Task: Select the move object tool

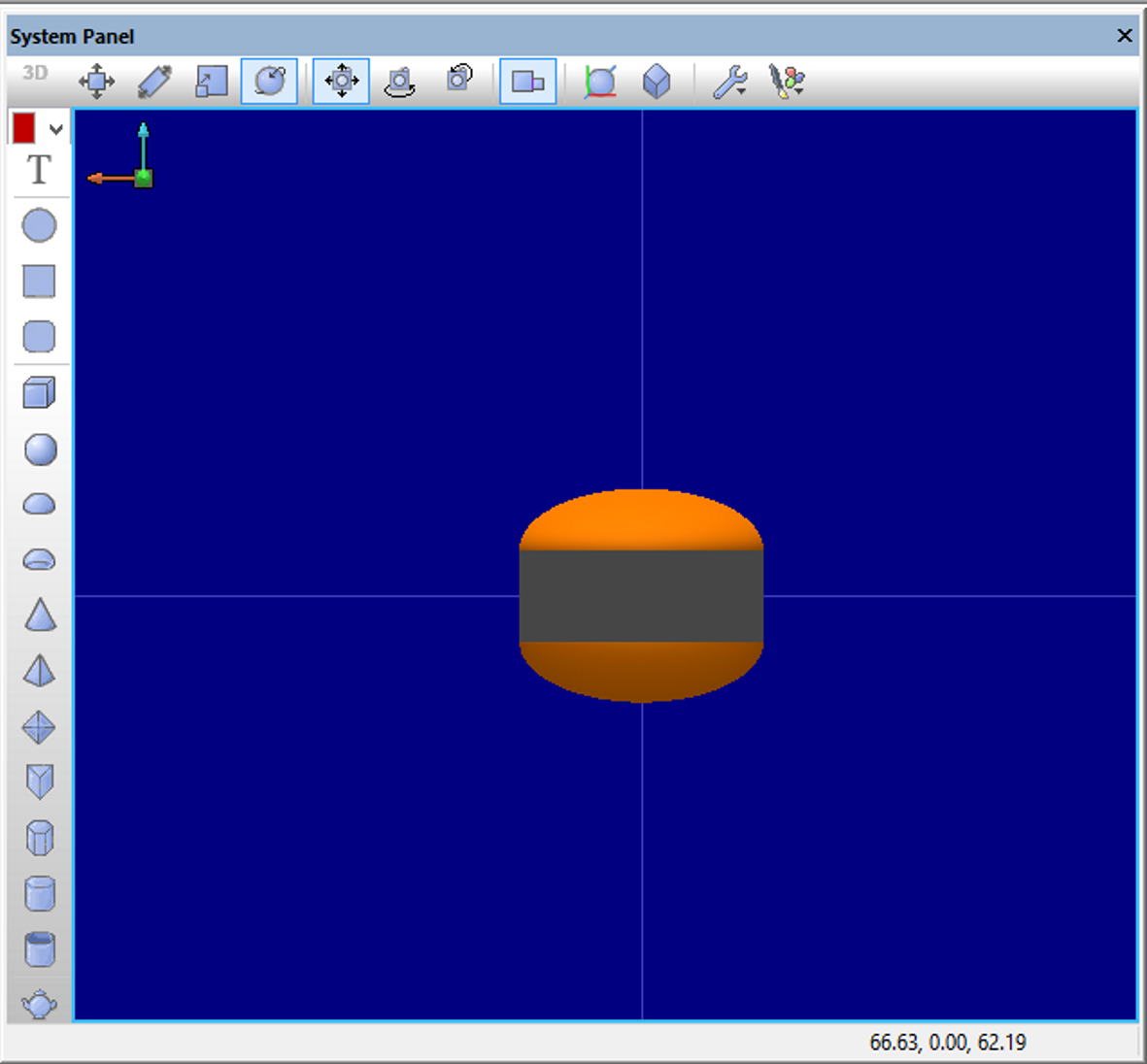Action: [x=96, y=82]
